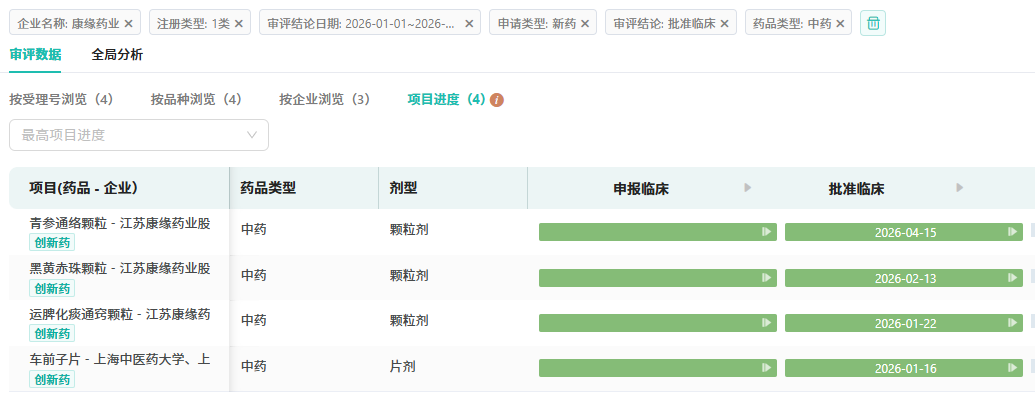Switch to 按受理号浏览 view
This screenshot has height=409, width=1035.
(x=61, y=100)
